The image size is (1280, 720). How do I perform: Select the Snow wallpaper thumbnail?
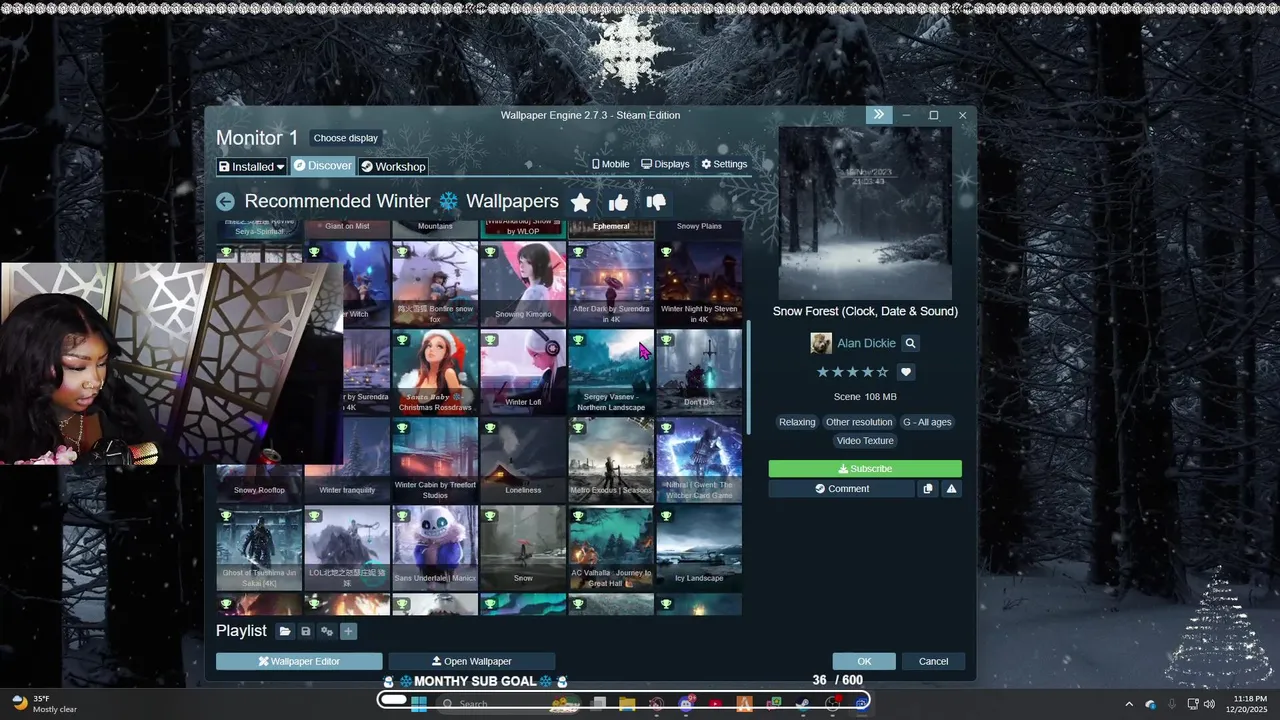pos(523,548)
